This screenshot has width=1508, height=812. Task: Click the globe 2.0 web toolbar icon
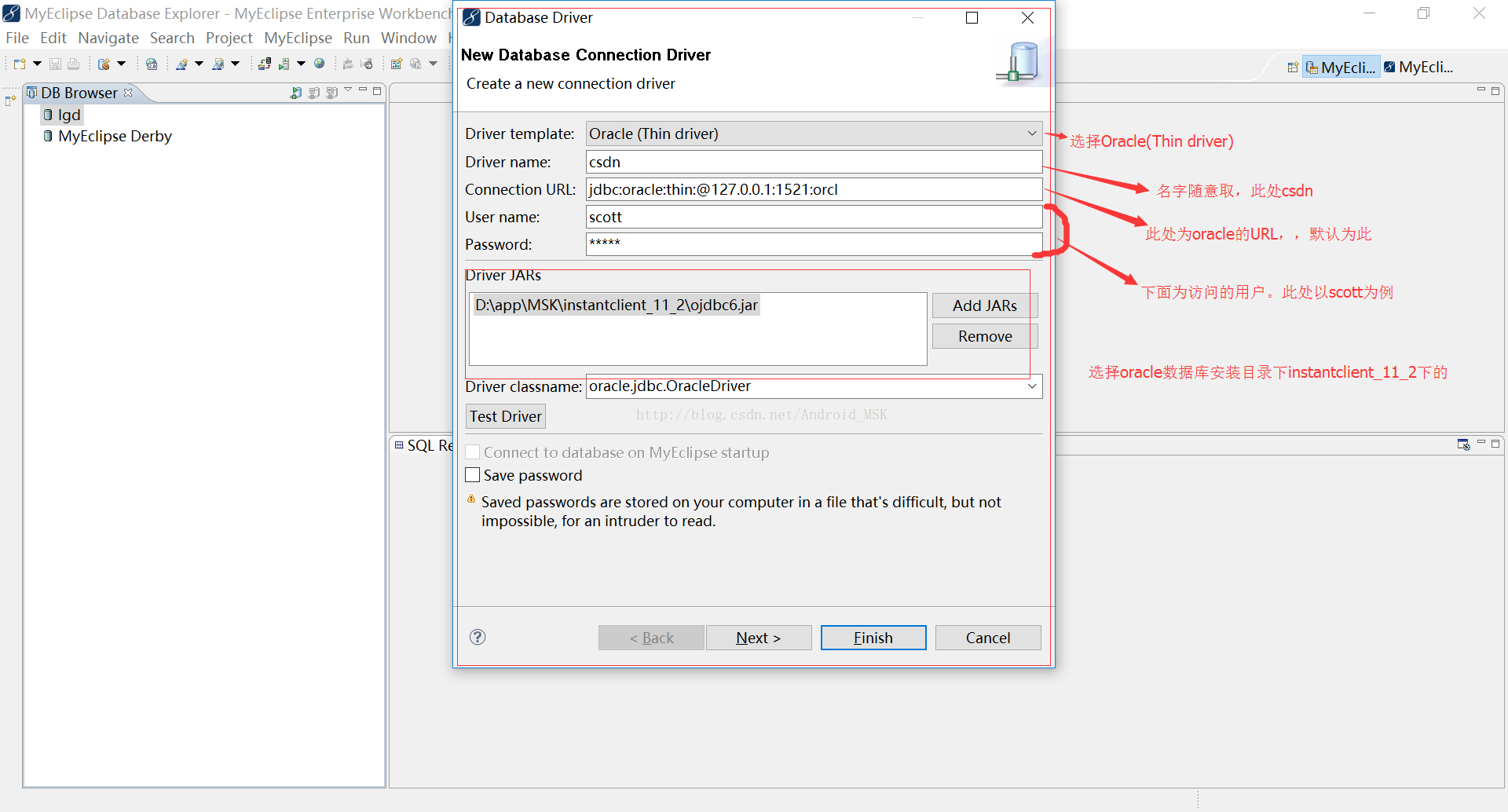tap(152, 64)
